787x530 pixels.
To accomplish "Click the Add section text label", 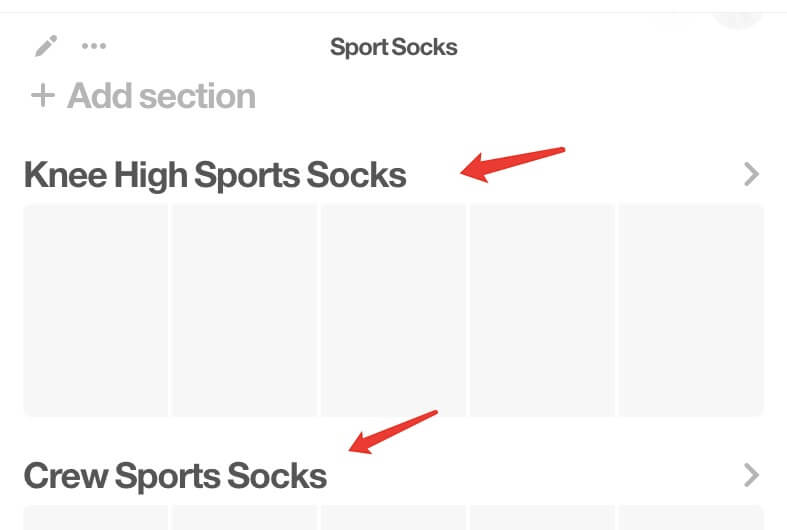I will [x=161, y=96].
